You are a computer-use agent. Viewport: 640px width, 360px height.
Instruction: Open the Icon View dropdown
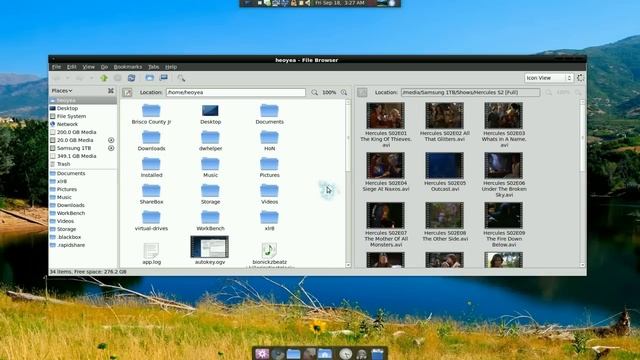[549, 78]
